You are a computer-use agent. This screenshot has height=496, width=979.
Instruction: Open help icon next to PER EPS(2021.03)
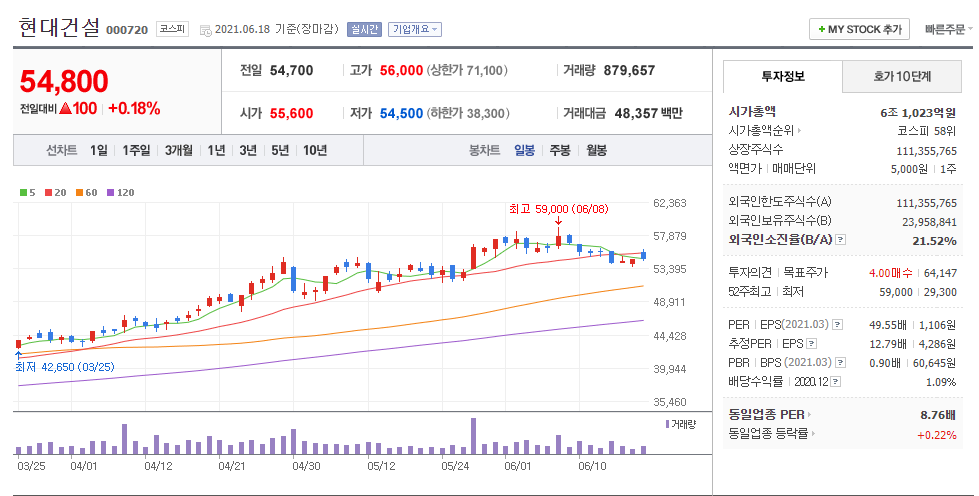coord(838,325)
